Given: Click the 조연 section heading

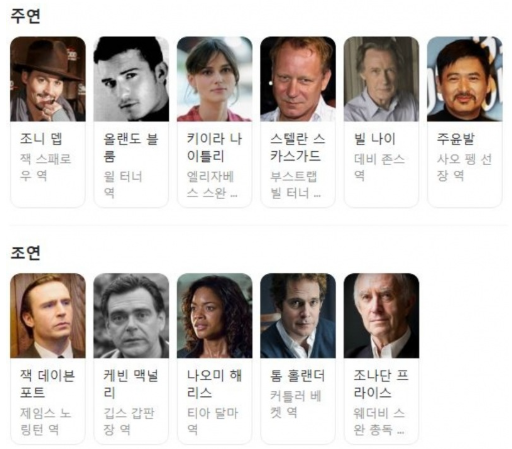Looking at the screenshot, I should pos(25,253).
